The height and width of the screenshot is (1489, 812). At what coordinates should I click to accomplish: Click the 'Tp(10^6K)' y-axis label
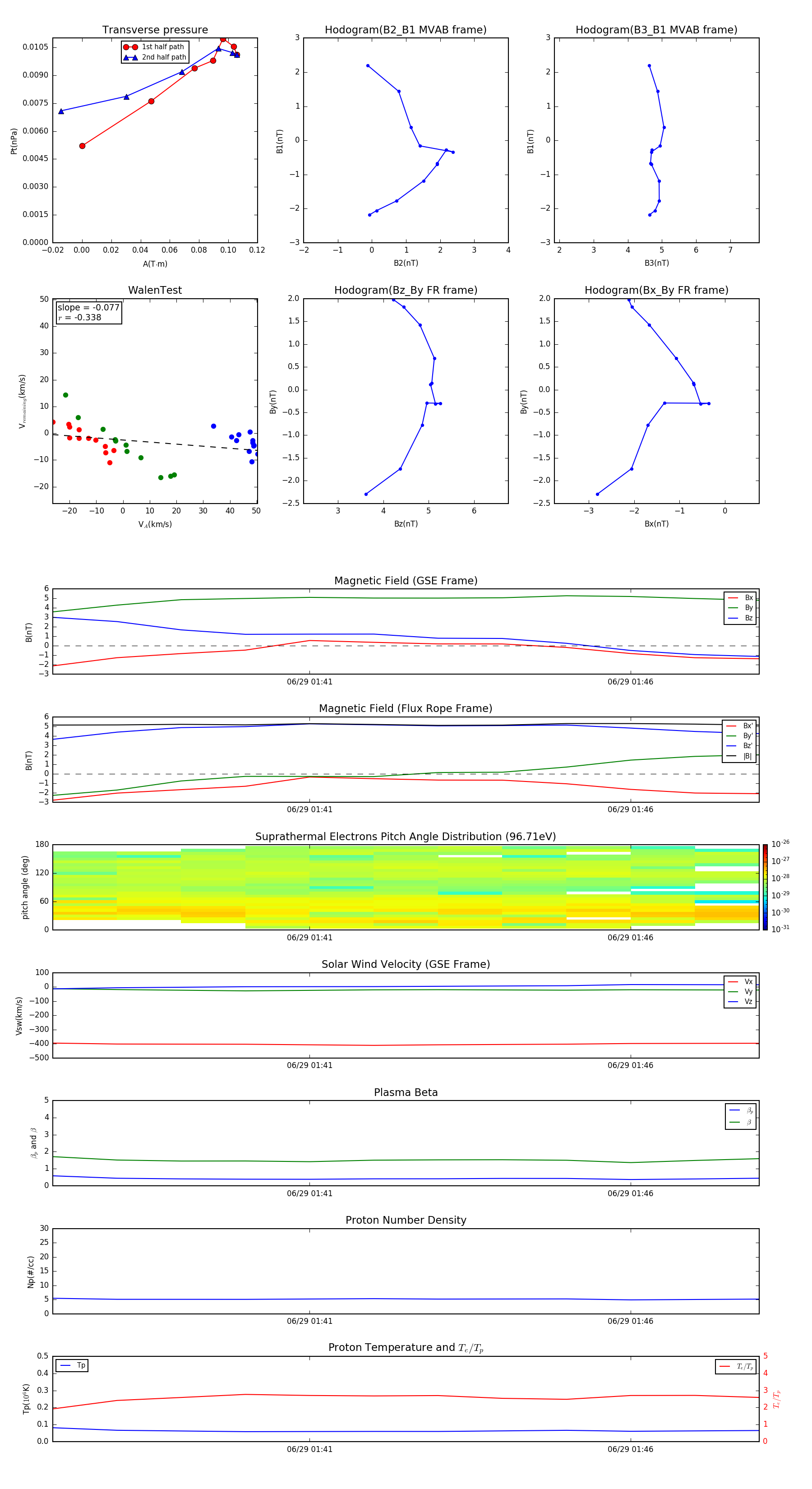pos(26,1399)
